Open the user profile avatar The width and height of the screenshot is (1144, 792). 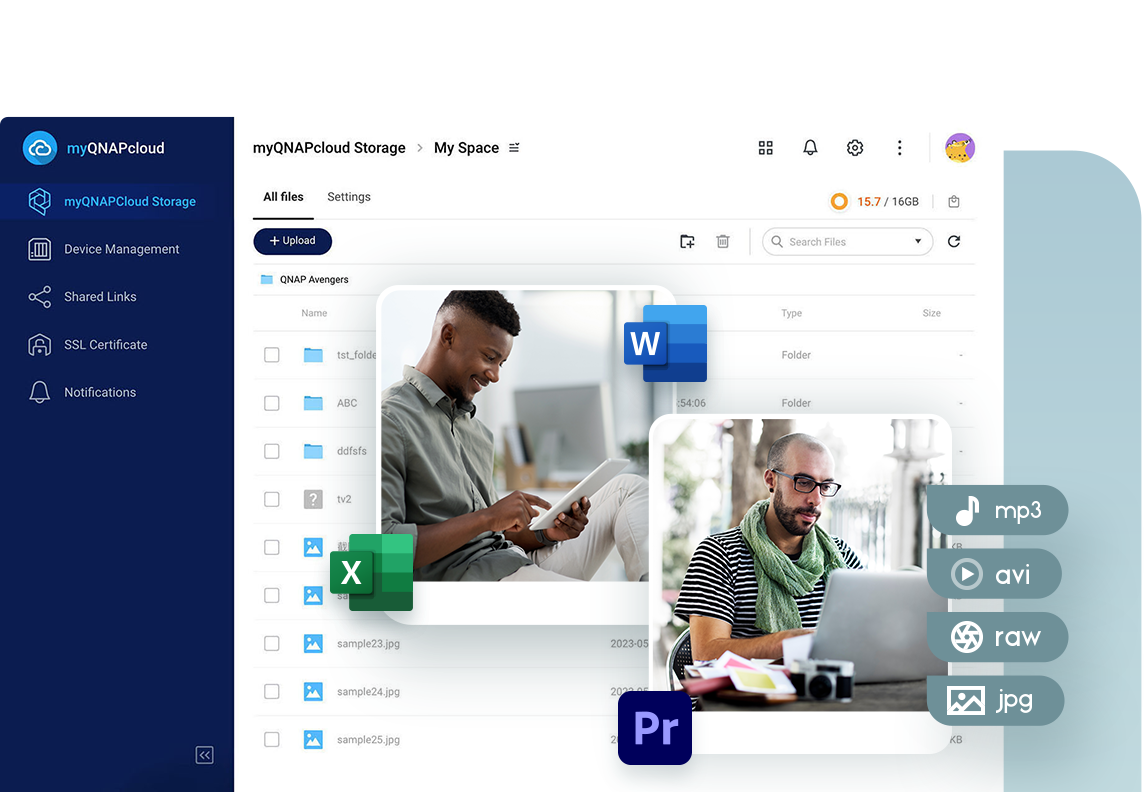[x=959, y=148]
